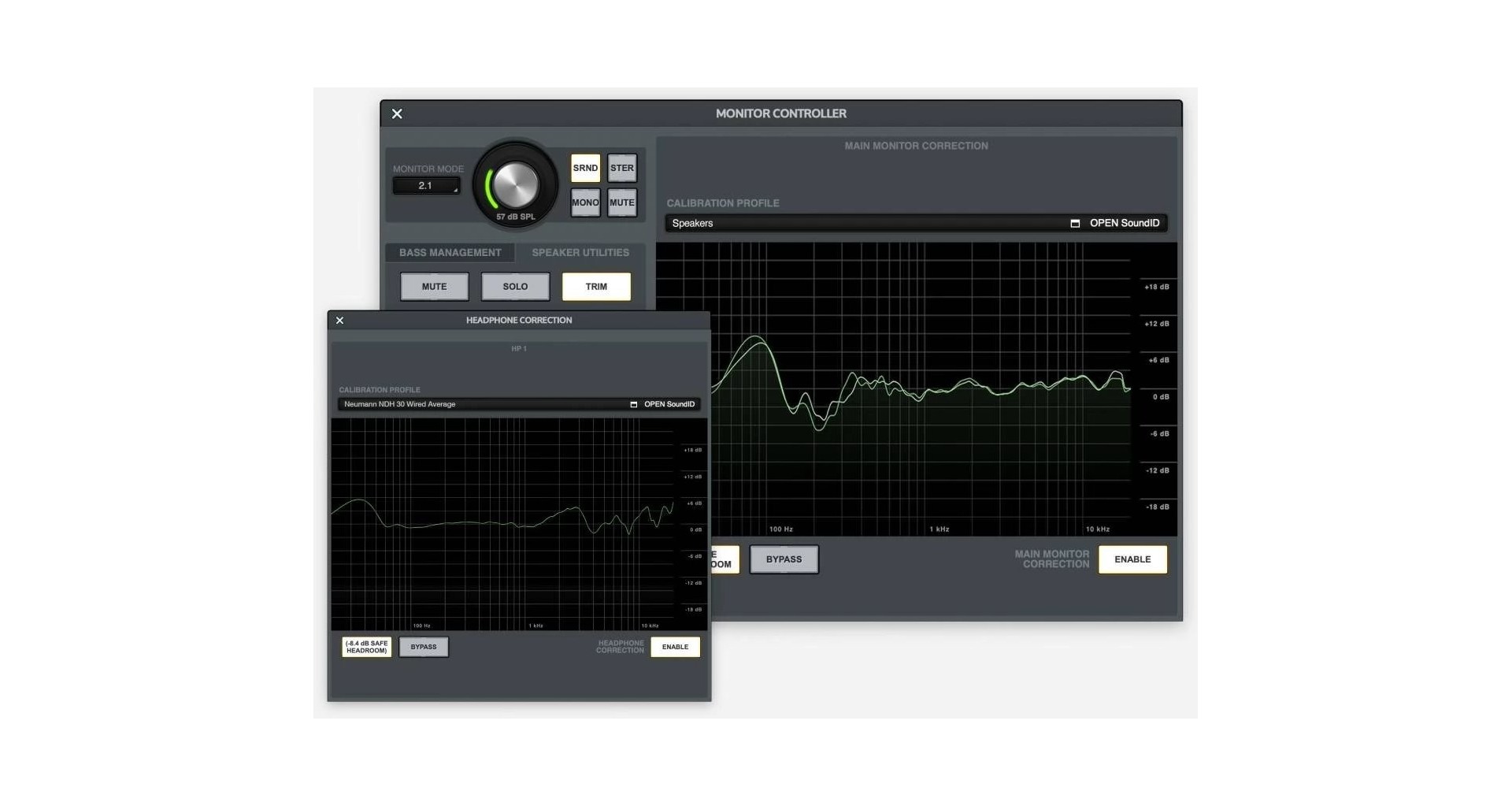Image resolution: width=1512 pixels, height=806 pixels.
Task: Click the 0 dB label on main graph
Action: [x=1161, y=397]
